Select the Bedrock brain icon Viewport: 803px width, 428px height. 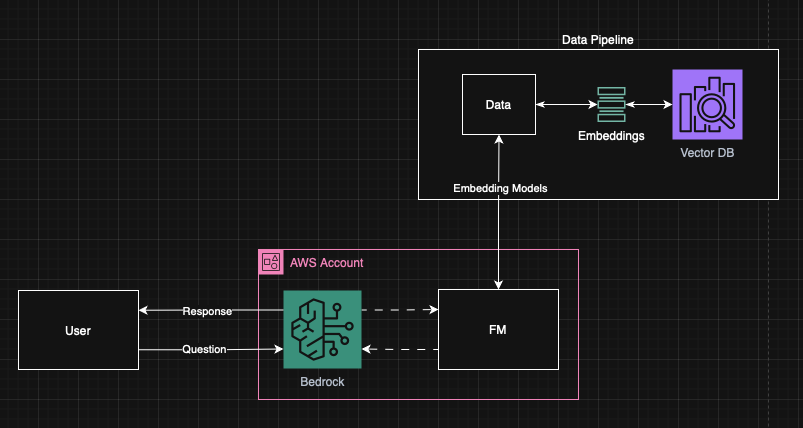(x=322, y=329)
